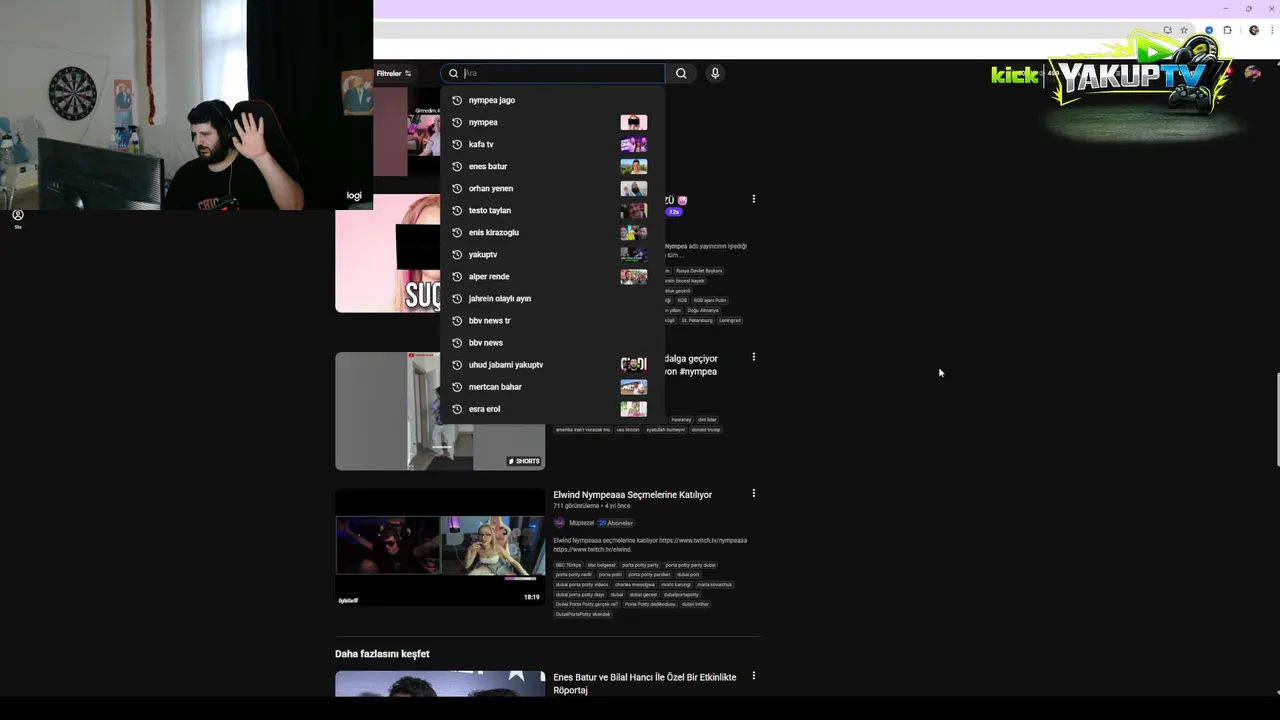
Task: Choose the 'esra erol' suggestion
Action: [x=552, y=408]
